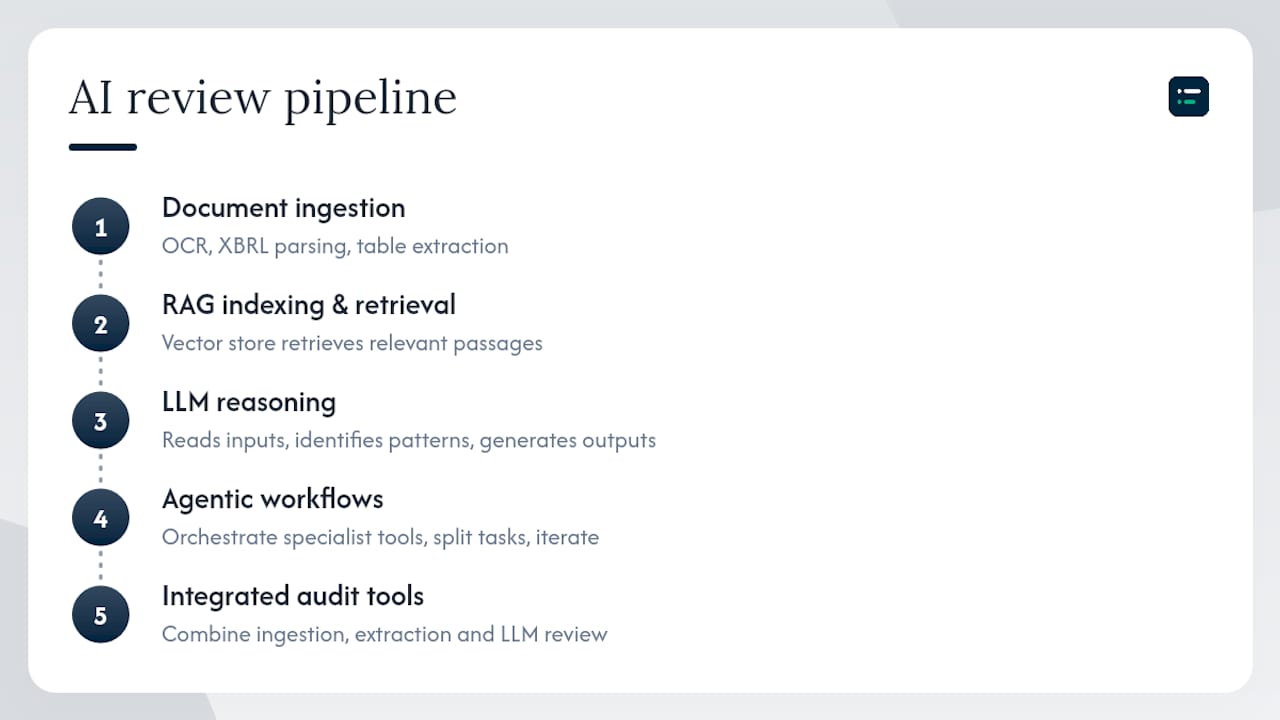Select the step 3 numbered circle
The image size is (1280, 720).
pos(101,421)
